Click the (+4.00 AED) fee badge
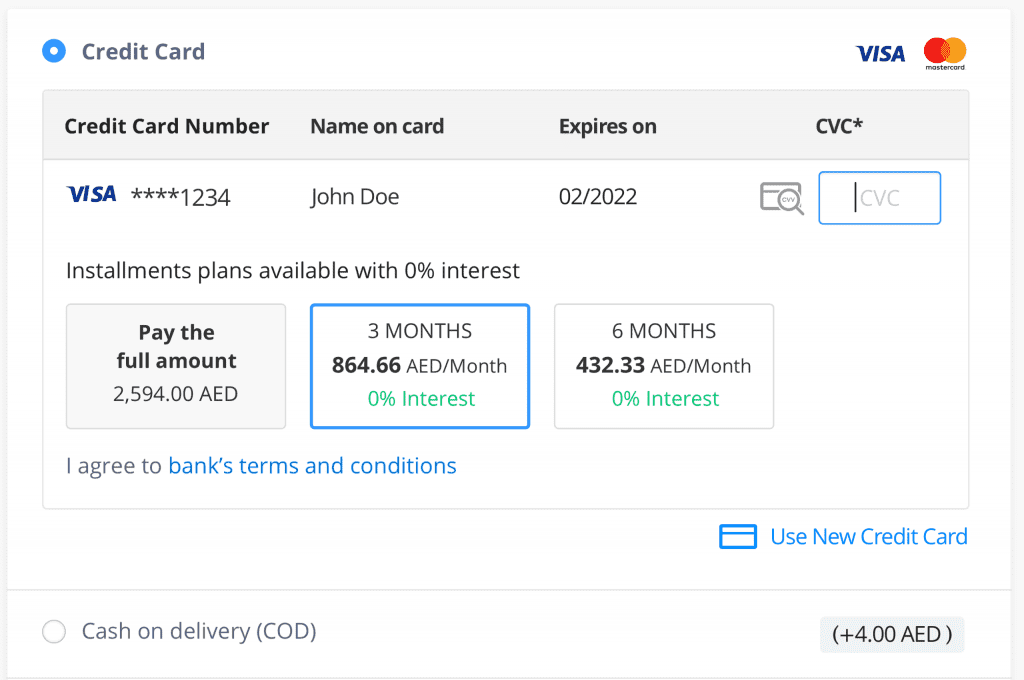This screenshot has height=680, width=1024. (892, 634)
